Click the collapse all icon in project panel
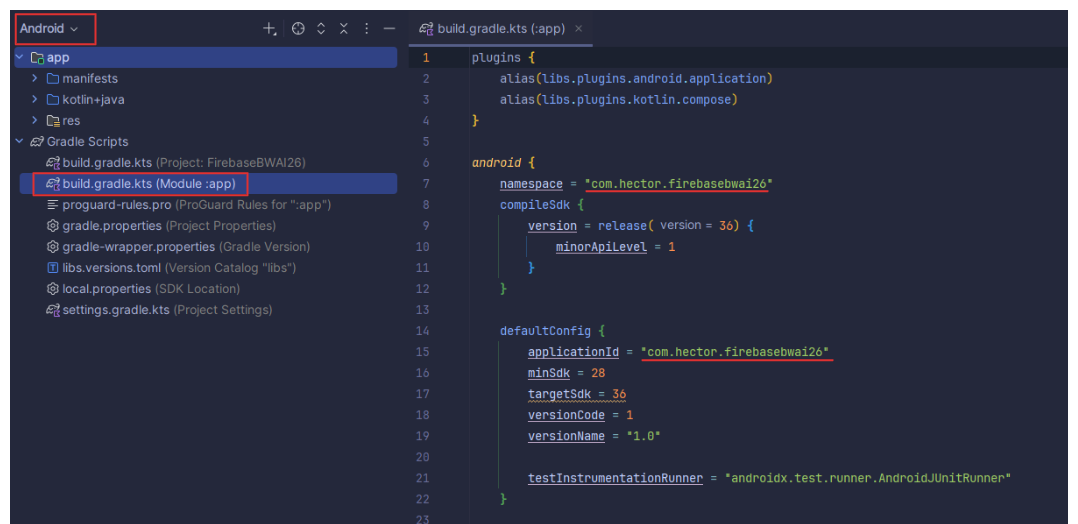The height and width of the screenshot is (524, 1078). point(344,29)
